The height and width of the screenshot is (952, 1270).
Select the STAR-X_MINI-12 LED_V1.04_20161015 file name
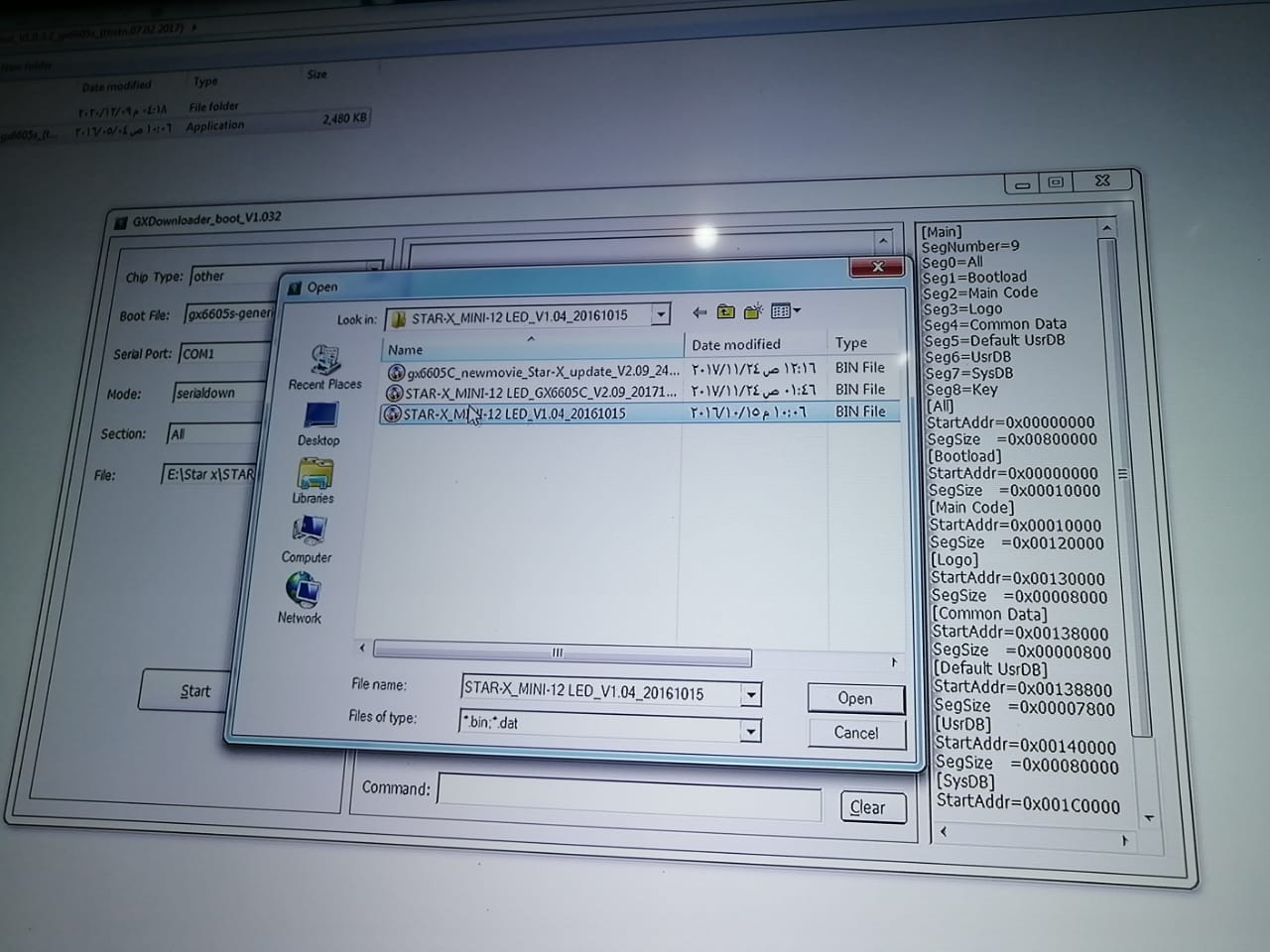tap(515, 414)
